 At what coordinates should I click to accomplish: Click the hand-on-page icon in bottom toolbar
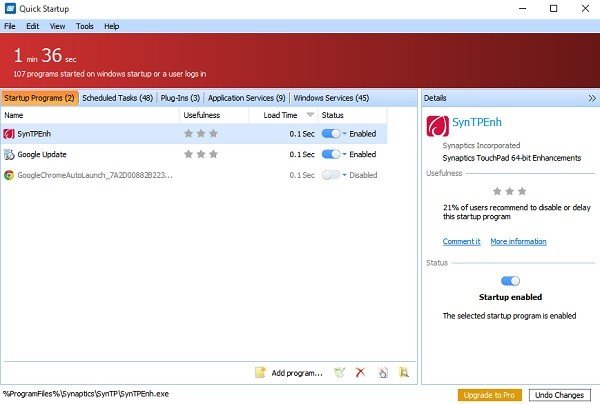(383, 372)
